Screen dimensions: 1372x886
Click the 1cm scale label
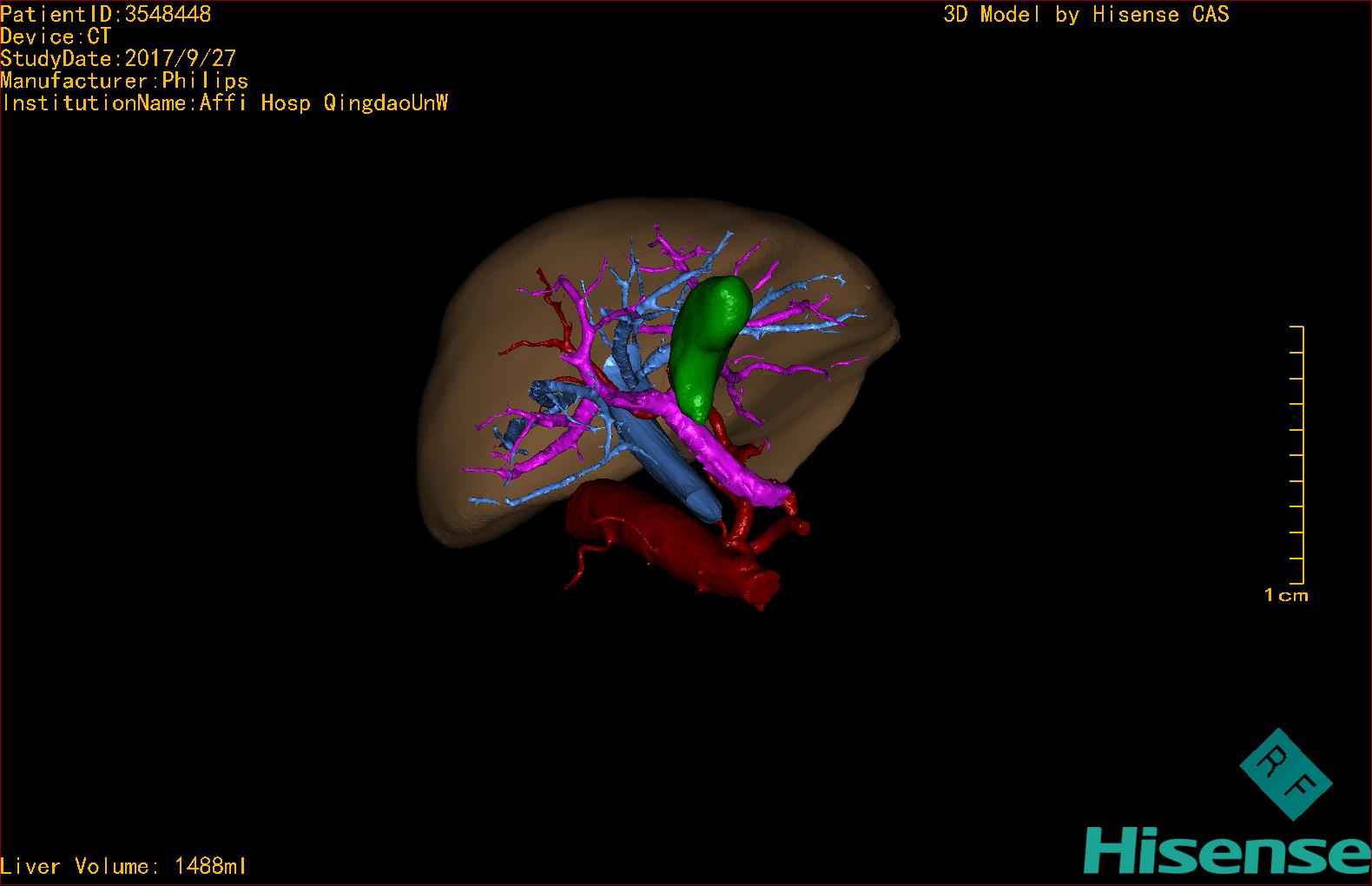click(x=1286, y=596)
